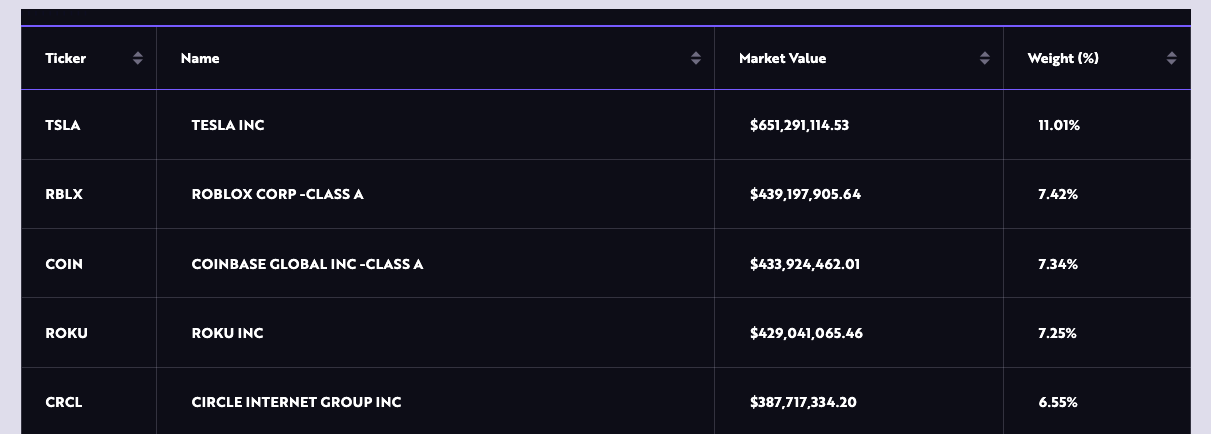Select ROBLOX CORP -CLASS A row name

pos(277,194)
